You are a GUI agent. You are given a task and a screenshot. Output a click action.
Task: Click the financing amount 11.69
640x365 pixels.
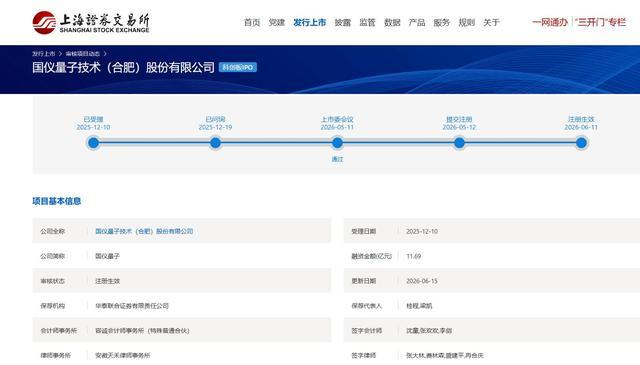[413, 256]
